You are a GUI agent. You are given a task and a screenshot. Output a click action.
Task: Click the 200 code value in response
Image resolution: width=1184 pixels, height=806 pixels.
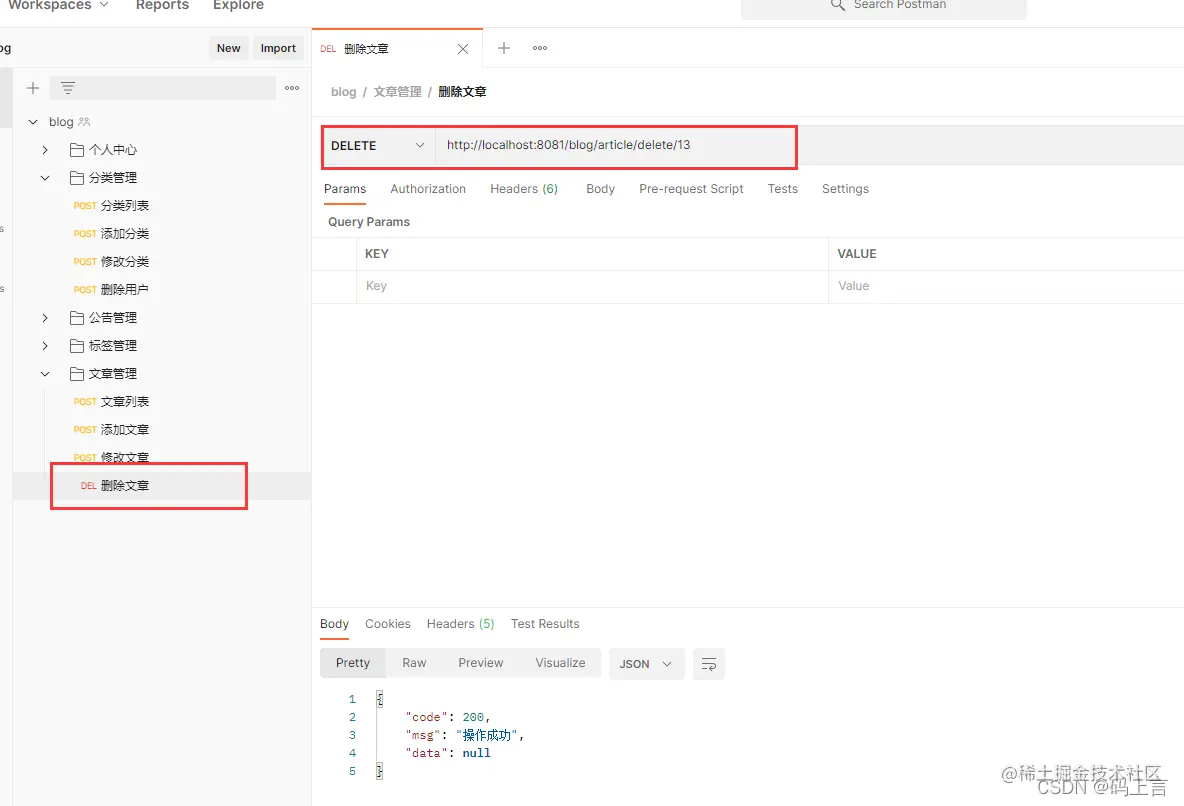(473, 717)
